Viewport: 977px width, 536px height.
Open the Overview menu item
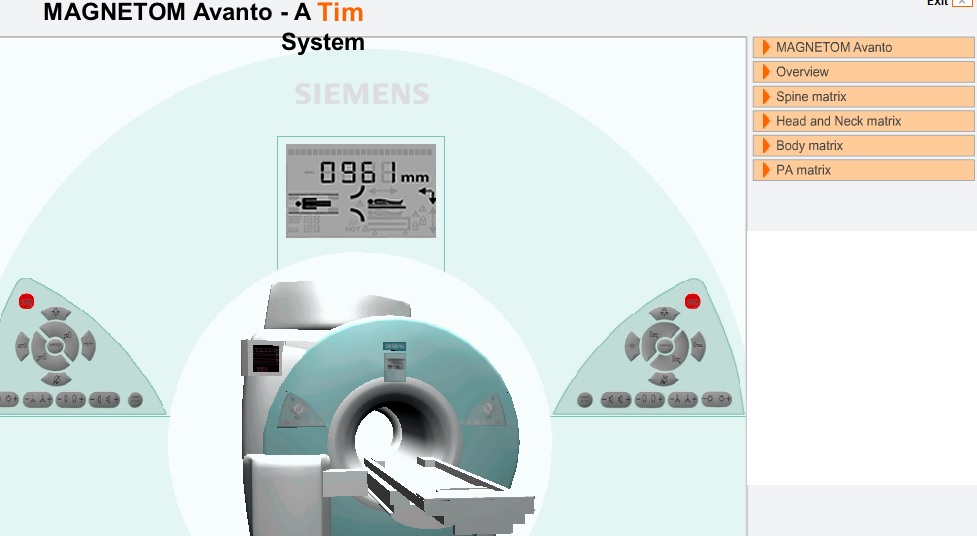(863, 72)
